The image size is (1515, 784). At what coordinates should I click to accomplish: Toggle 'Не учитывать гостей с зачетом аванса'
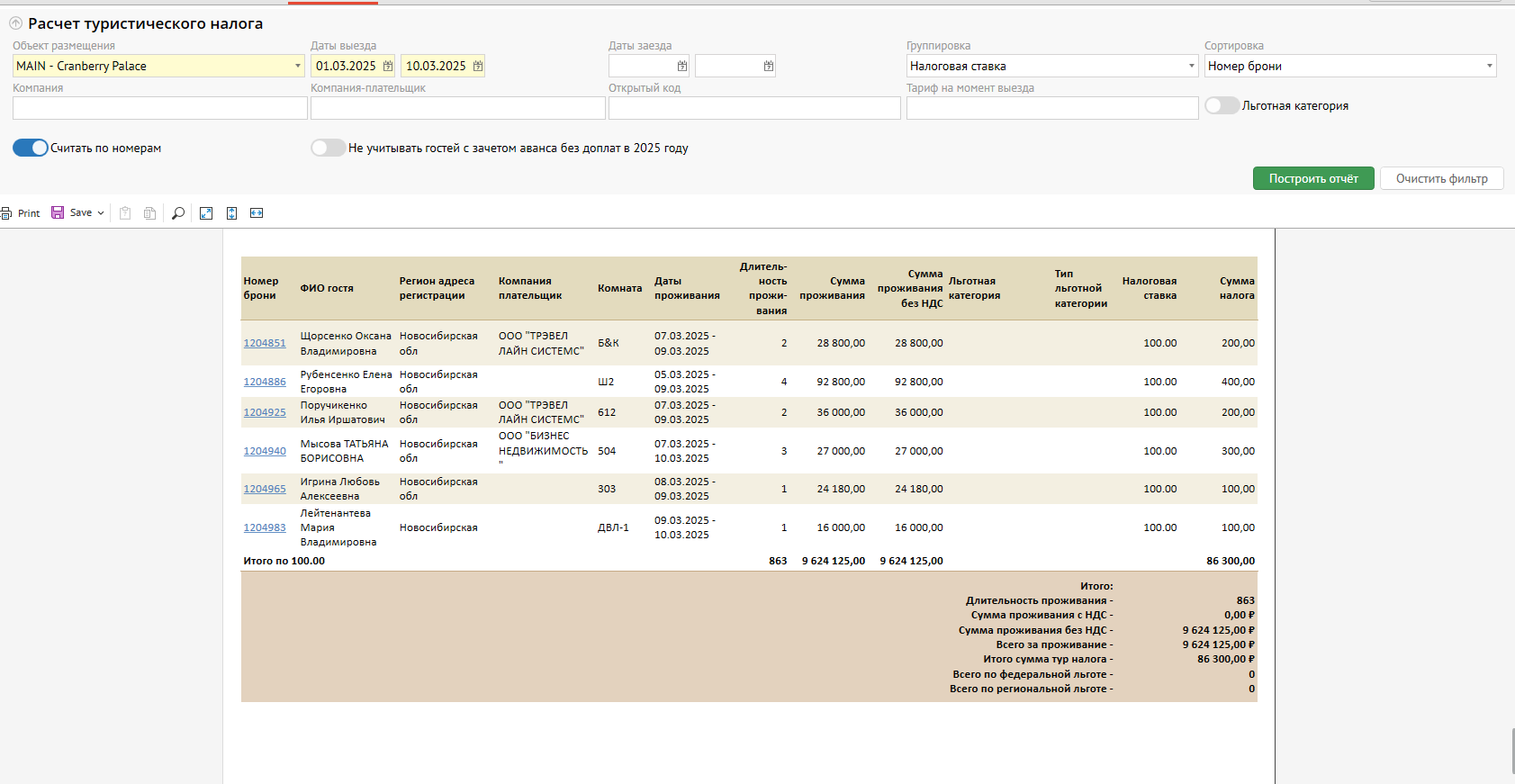[x=328, y=148]
